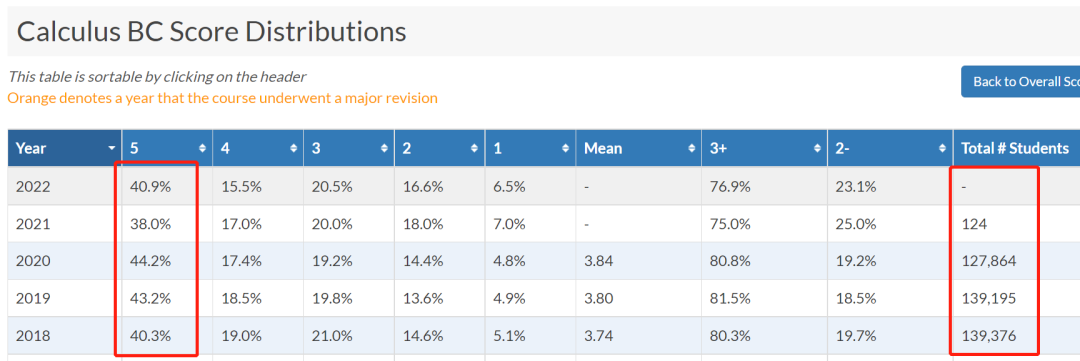Sort by Total # Students header
The width and height of the screenshot is (1080, 361).
pos(1017,148)
